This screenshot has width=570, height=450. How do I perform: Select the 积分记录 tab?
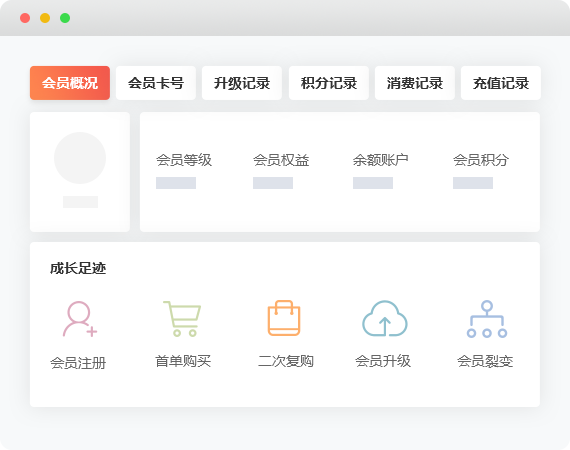pyautogui.click(x=329, y=83)
